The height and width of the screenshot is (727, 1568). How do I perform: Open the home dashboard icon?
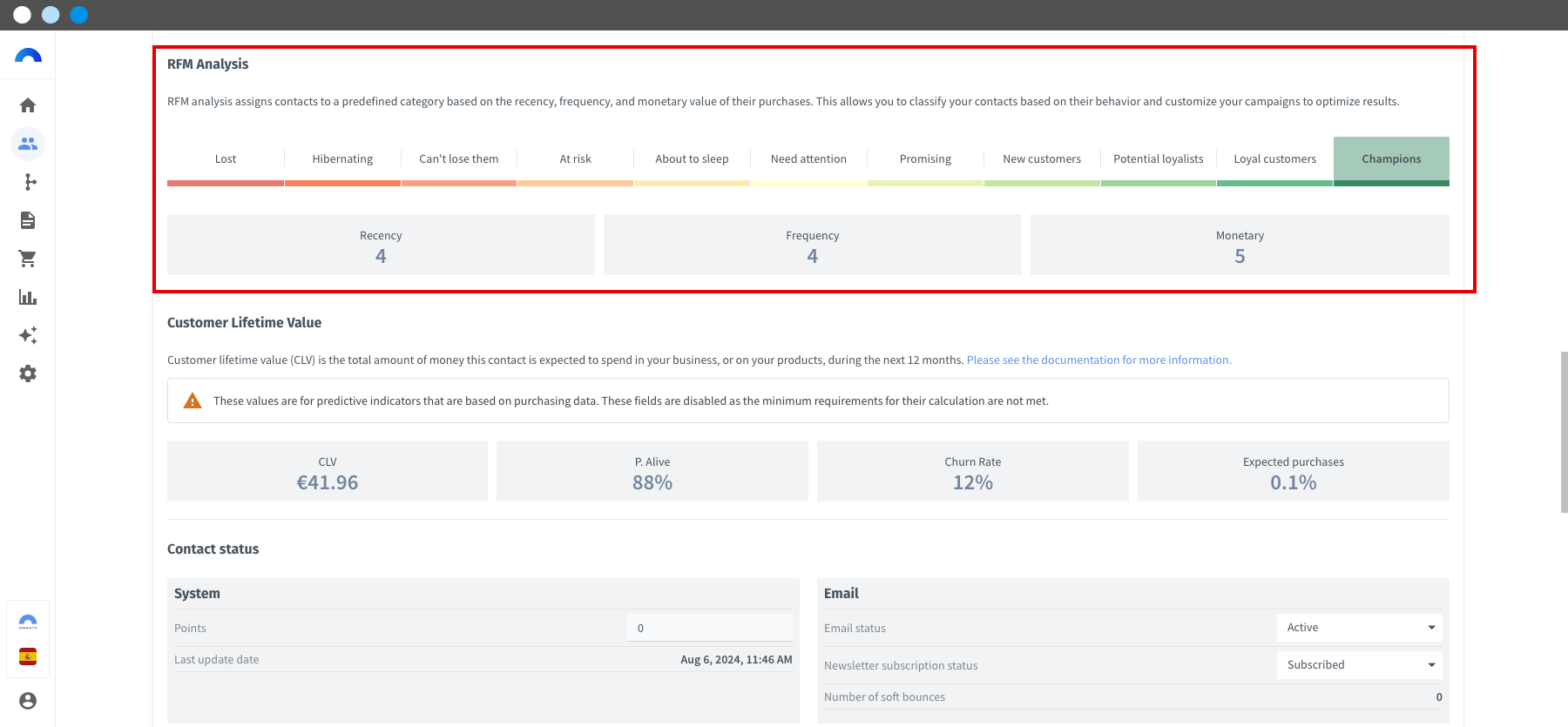28,105
